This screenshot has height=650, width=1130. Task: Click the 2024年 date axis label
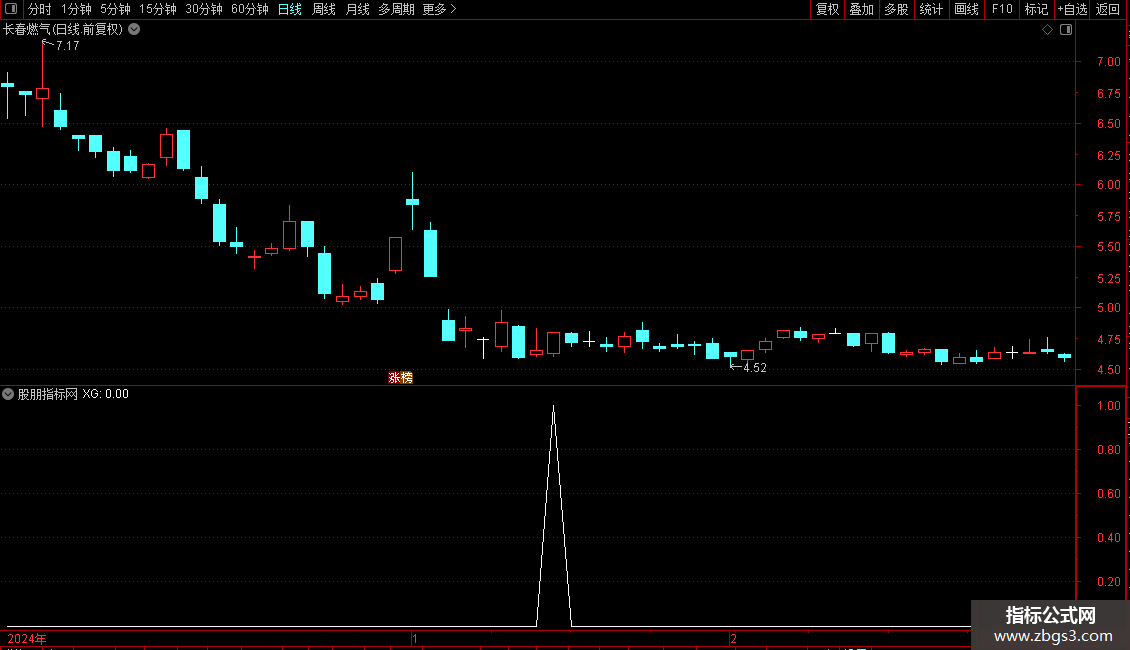[27, 639]
